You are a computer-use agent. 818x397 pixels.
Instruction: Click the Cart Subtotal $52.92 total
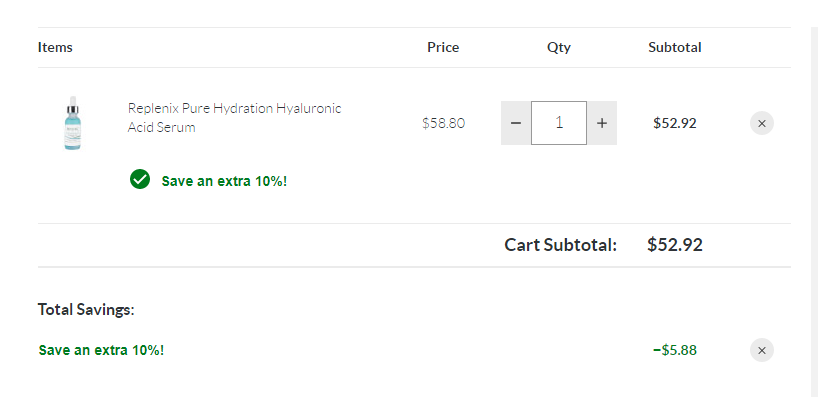click(x=675, y=245)
